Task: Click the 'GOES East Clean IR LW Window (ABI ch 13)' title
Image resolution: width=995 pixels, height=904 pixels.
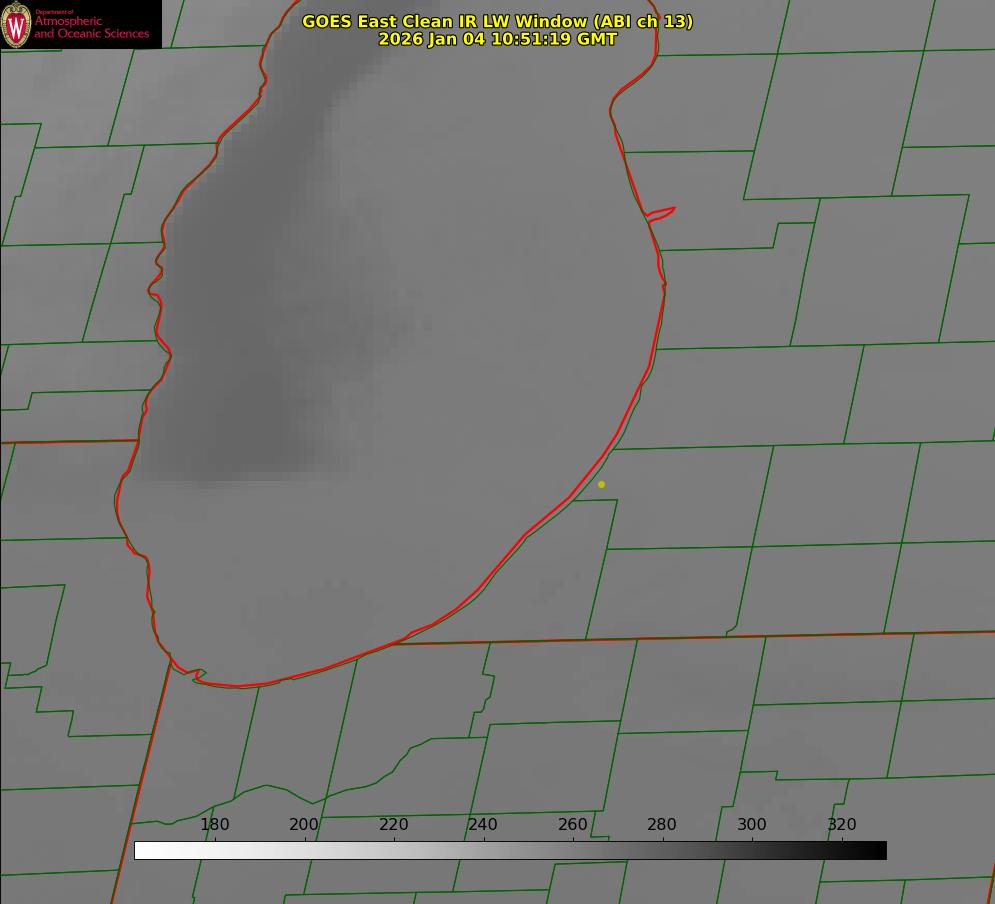Action: tap(498, 21)
